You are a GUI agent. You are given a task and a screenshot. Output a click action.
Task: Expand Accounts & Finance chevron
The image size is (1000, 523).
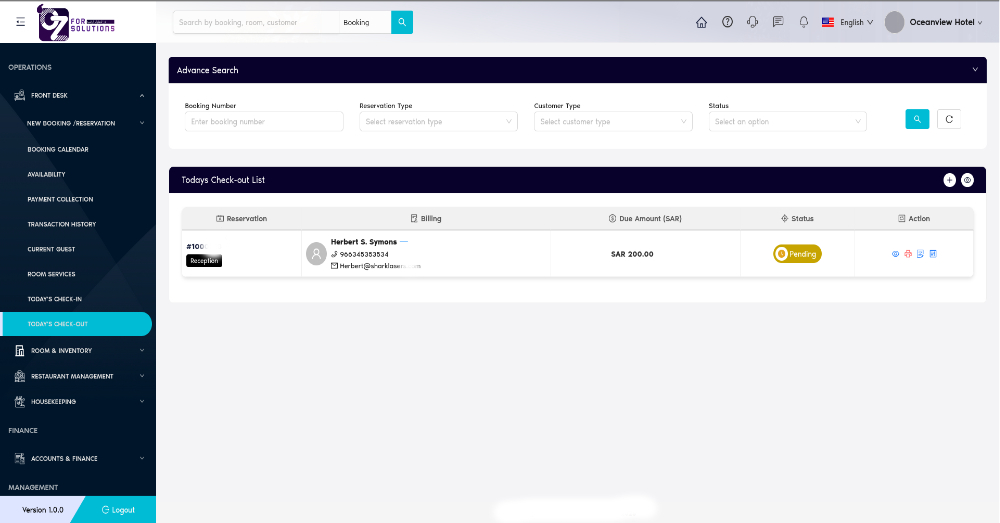point(142,458)
